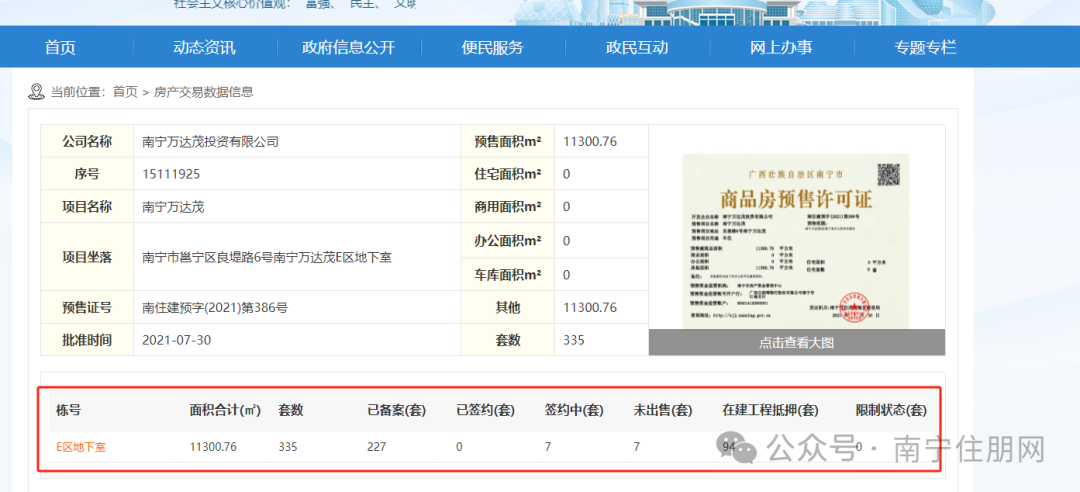Select the serial number 15111925
Image resolution: width=1080 pixels, height=492 pixels.
tap(171, 174)
